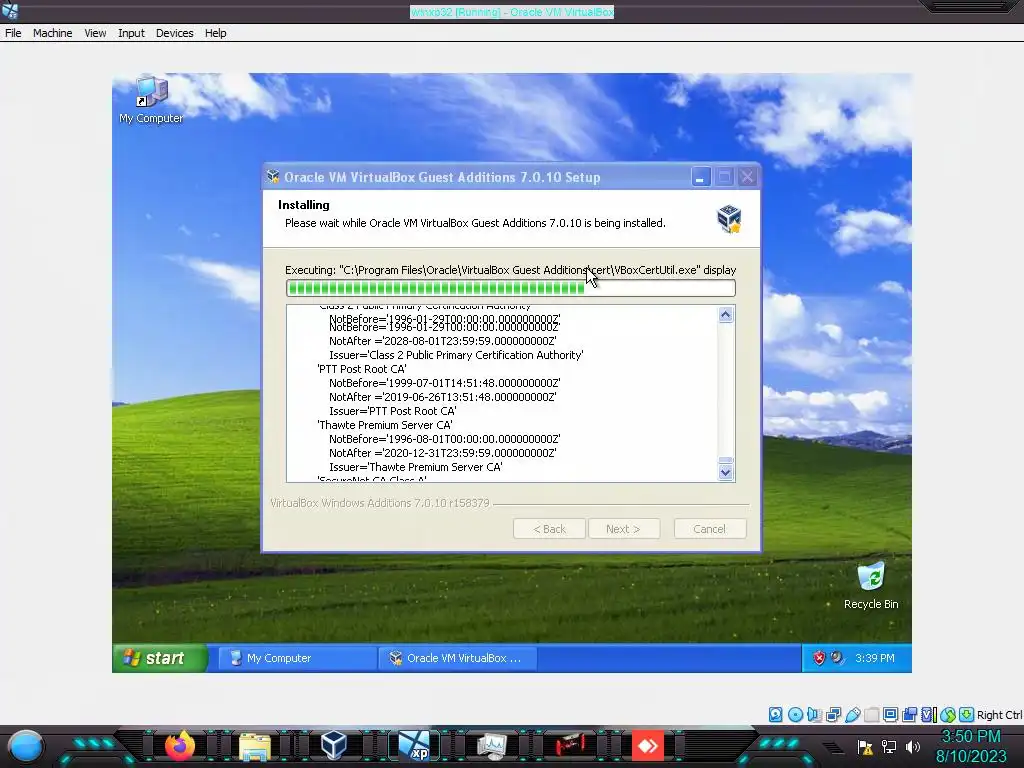Click the mouse integration status icon
Image resolution: width=1024 pixels, height=768 pixels.
[x=948, y=714]
